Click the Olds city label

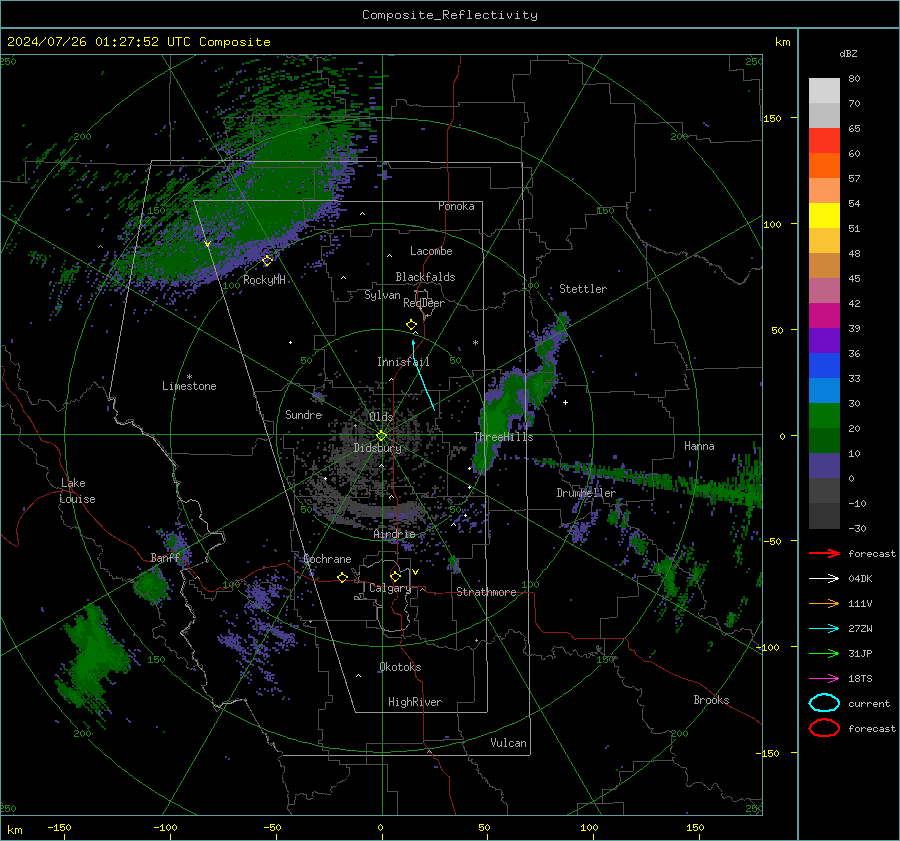[381, 417]
